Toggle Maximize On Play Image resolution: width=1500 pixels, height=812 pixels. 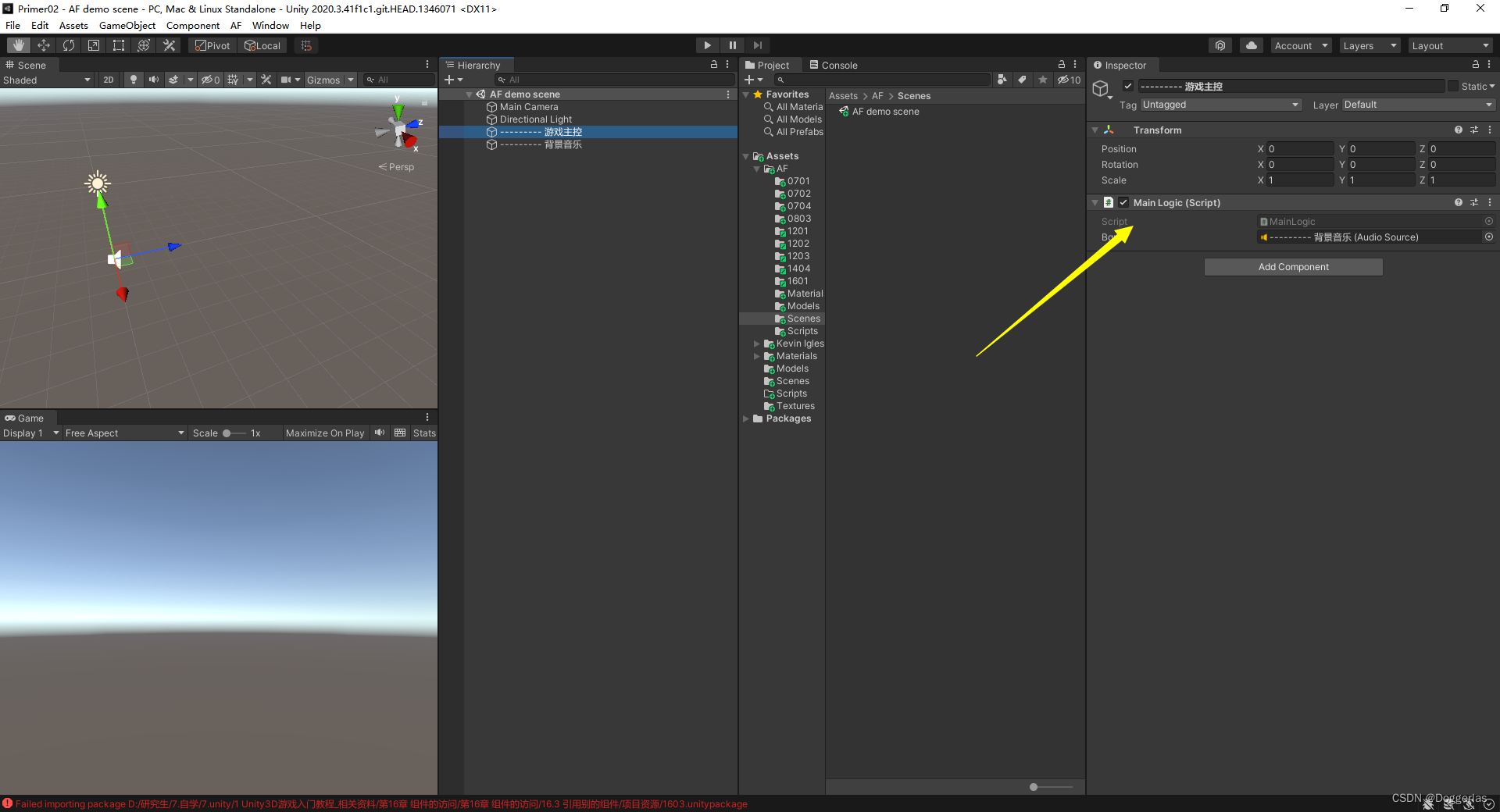click(325, 433)
